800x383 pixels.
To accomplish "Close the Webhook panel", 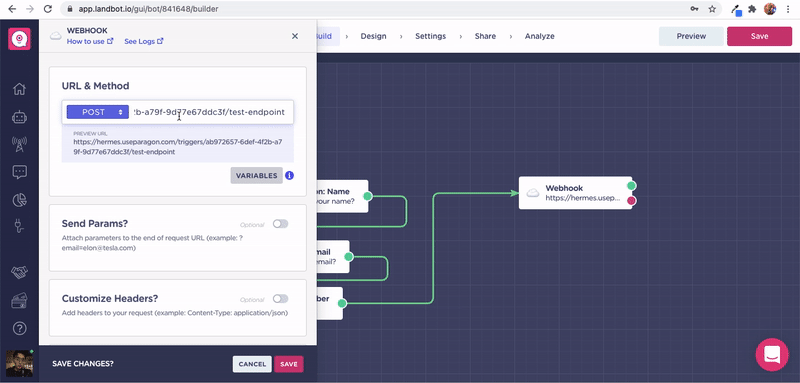I will click(x=295, y=36).
